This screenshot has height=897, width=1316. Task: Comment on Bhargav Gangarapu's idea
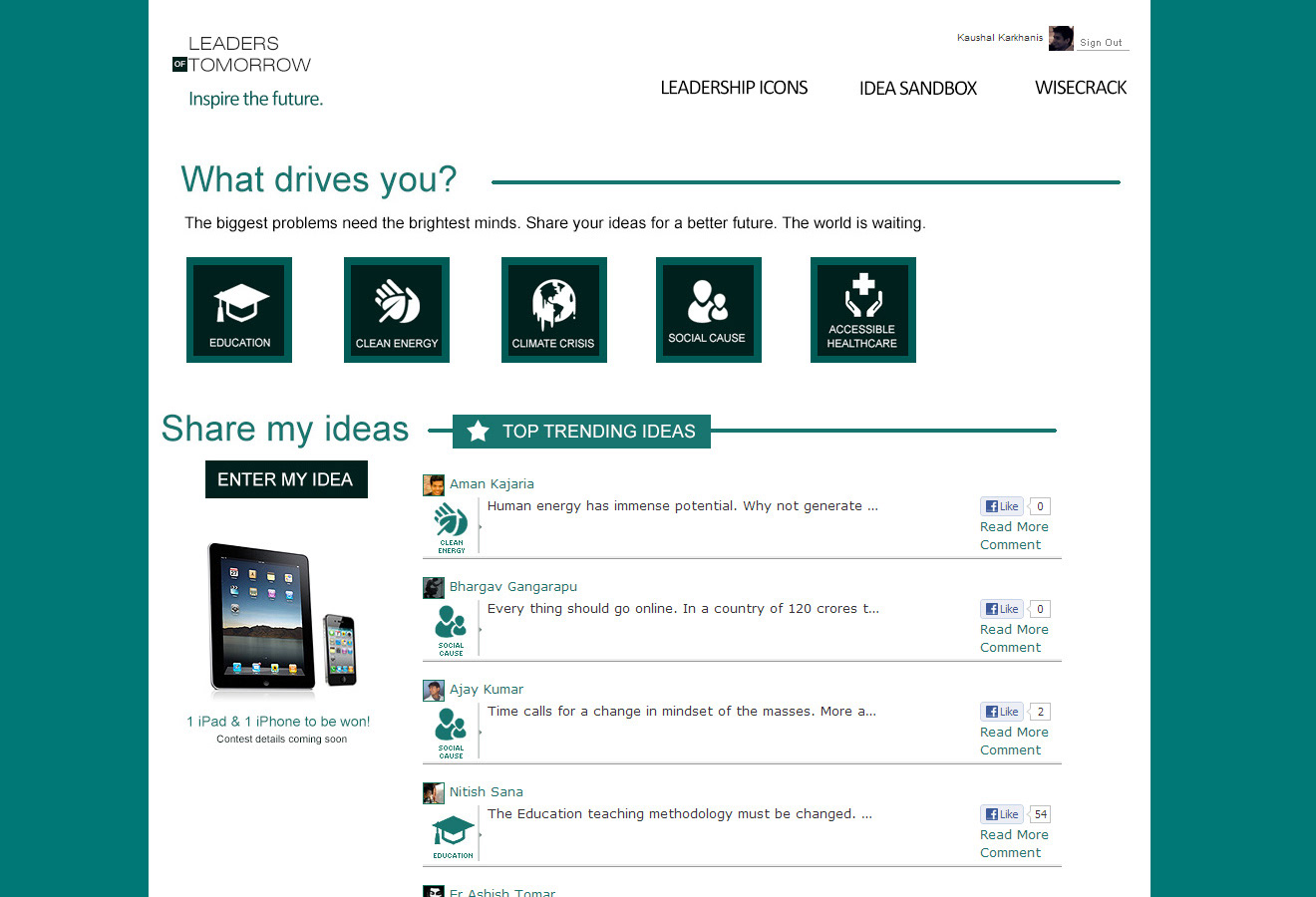point(1010,648)
